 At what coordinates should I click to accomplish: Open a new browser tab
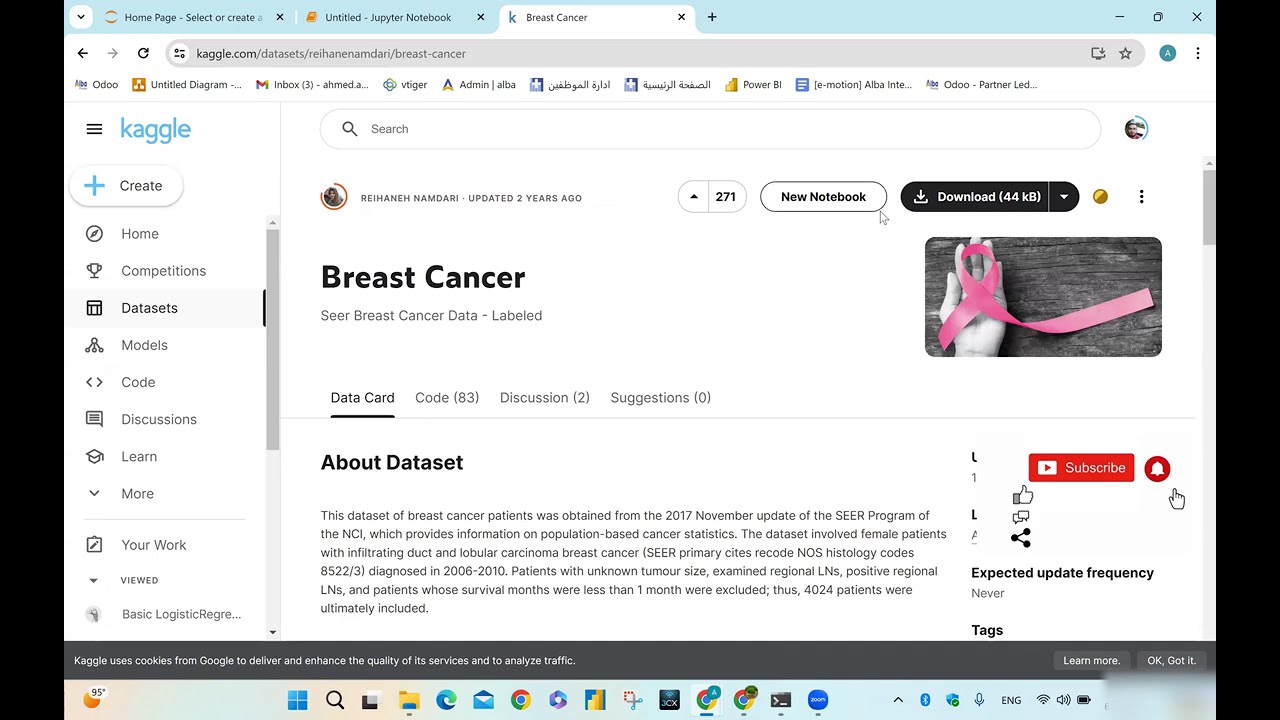coord(712,17)
